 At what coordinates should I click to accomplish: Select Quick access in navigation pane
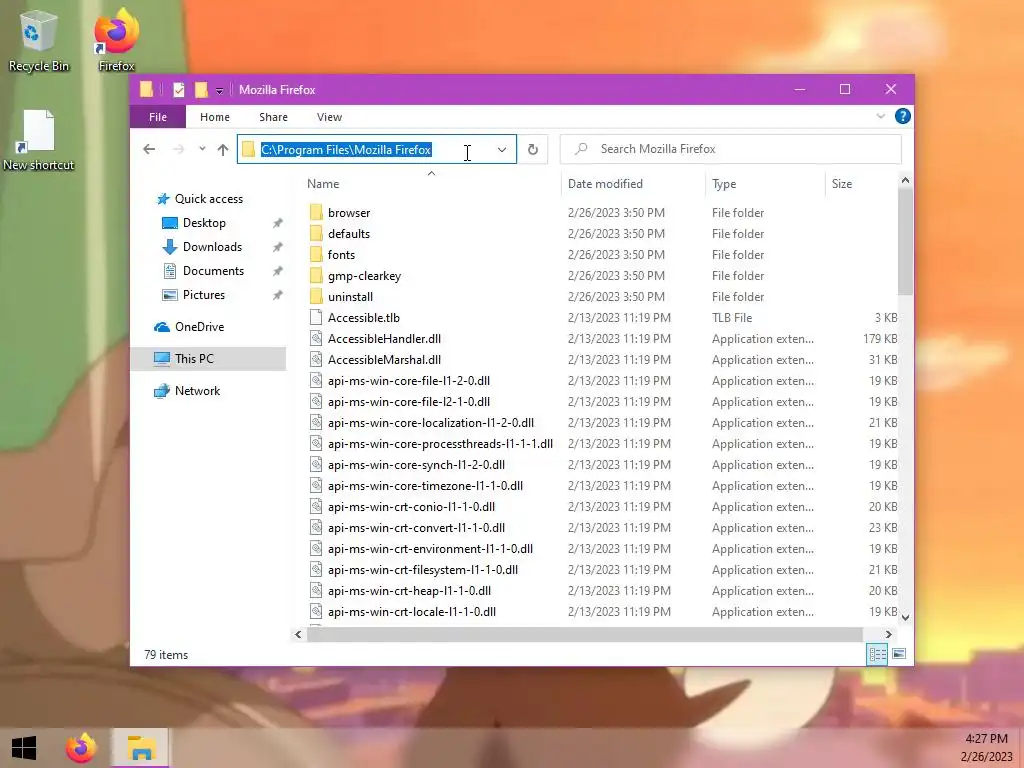tap(199, 199)
